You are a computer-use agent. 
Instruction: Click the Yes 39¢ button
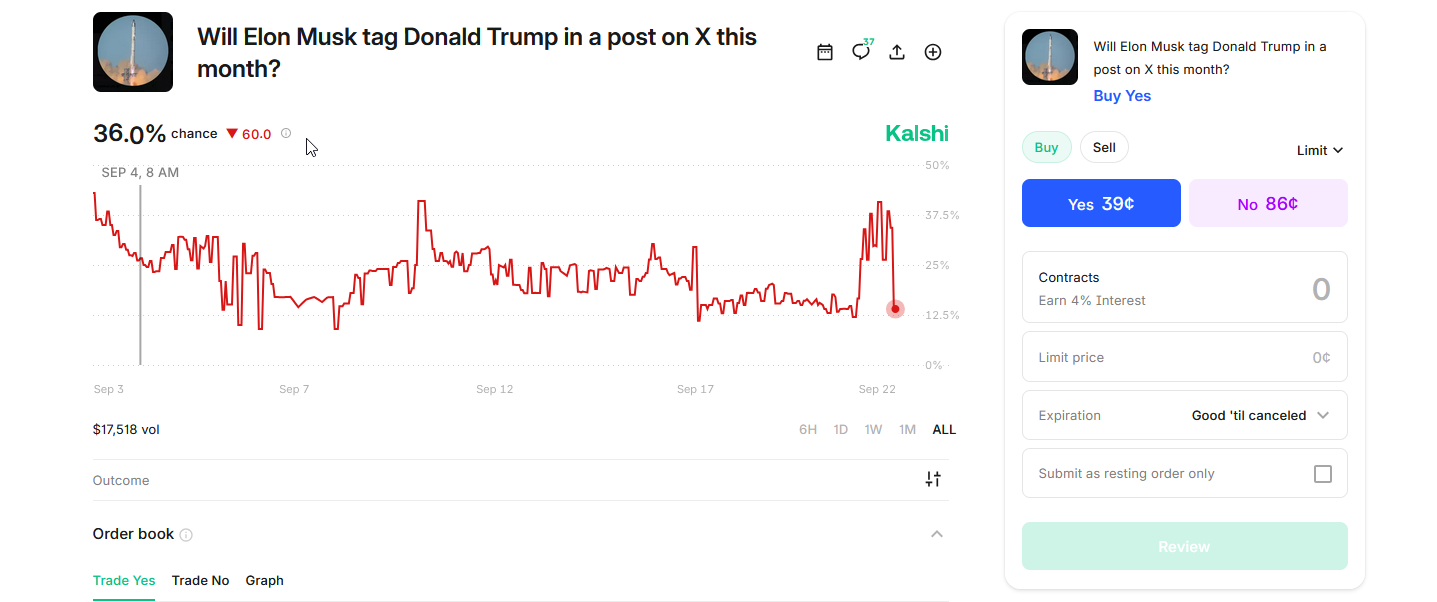point(1101,204)
